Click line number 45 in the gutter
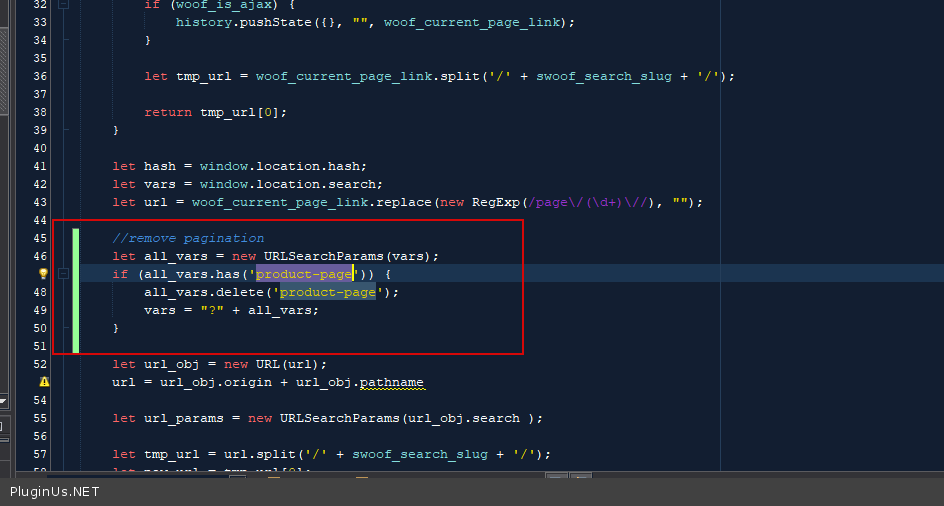This screenshot has height=506, width=944. click(x=40, y=238)
